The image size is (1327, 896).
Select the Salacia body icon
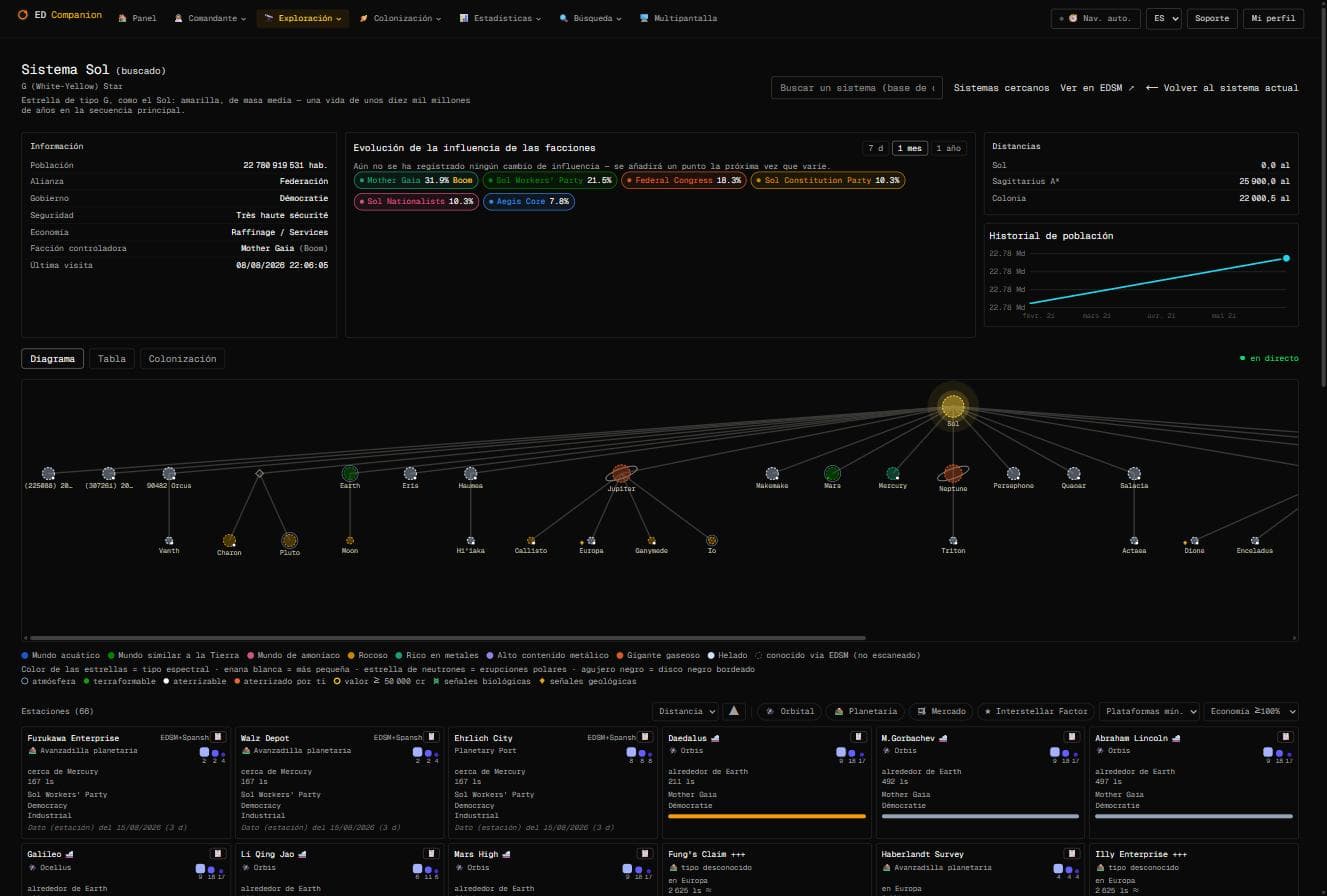pos(1134,473)
